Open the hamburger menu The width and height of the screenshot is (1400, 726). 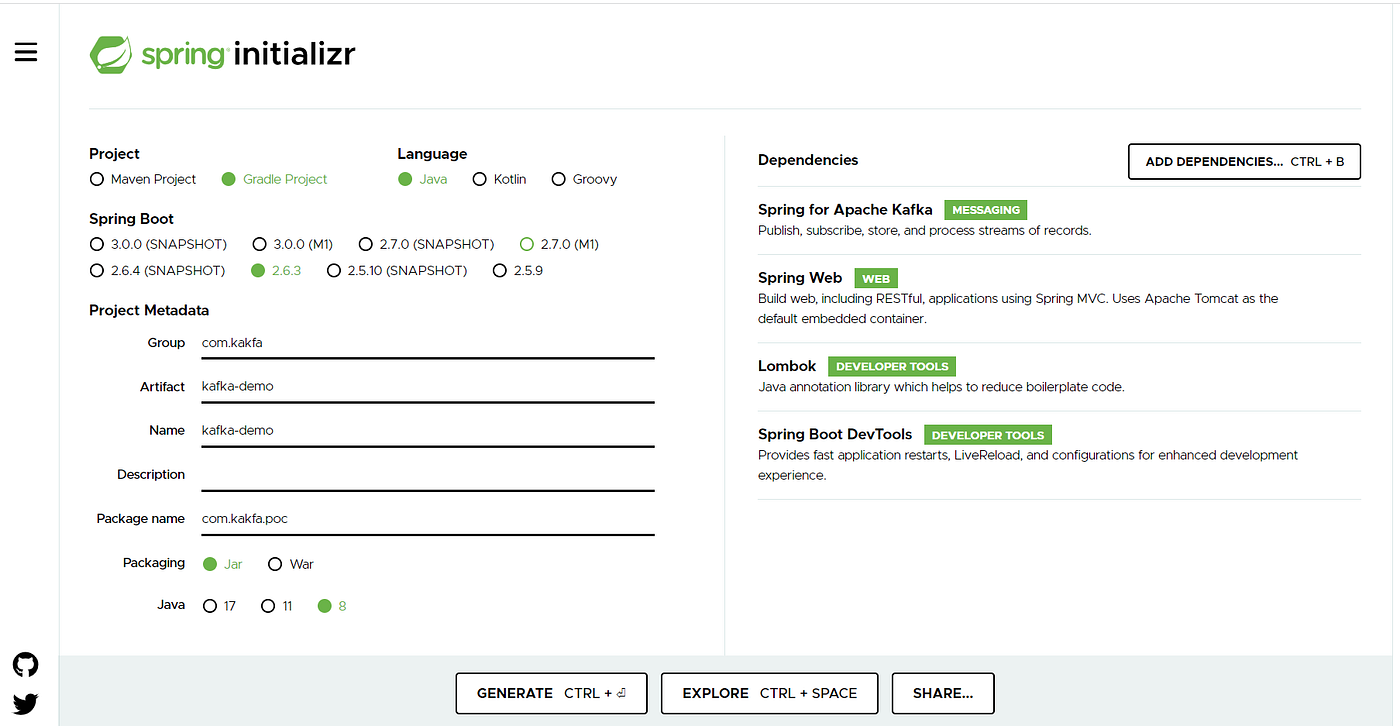[26, 53]
